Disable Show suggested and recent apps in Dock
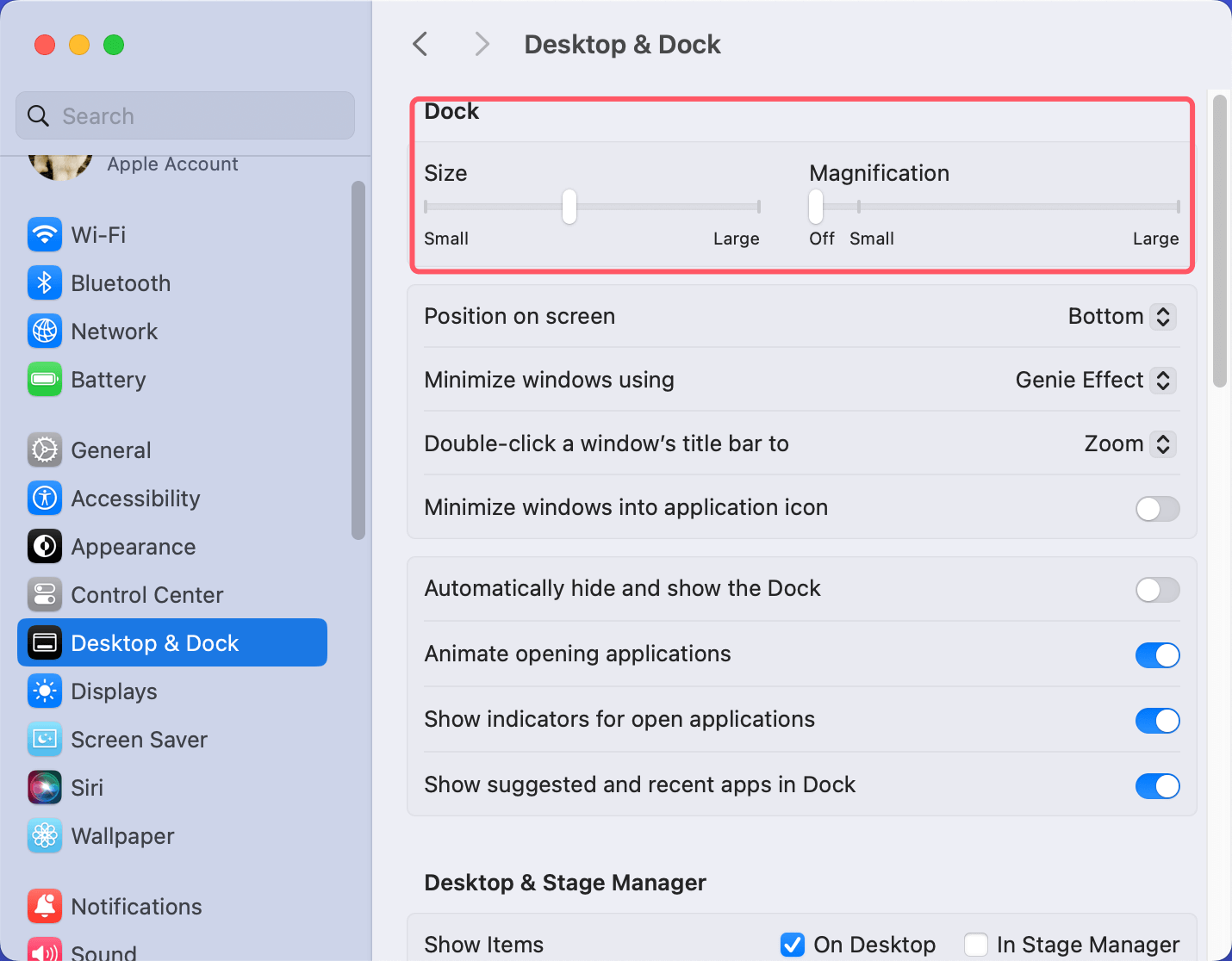Screen dimensions: 1232x961 (1158, 785)
